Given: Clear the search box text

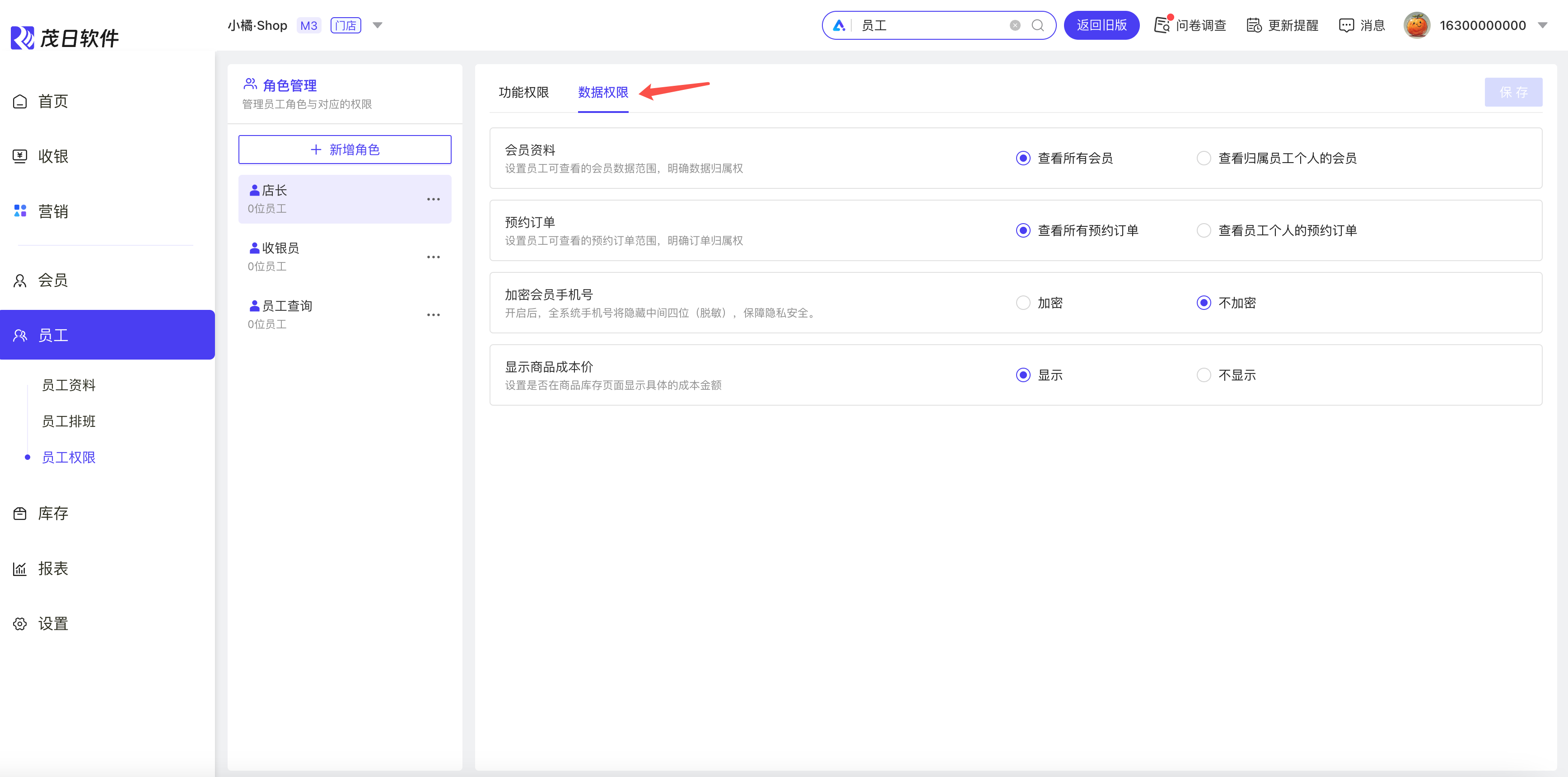Looking at the screenshot, I should (x=1015, y=26).
